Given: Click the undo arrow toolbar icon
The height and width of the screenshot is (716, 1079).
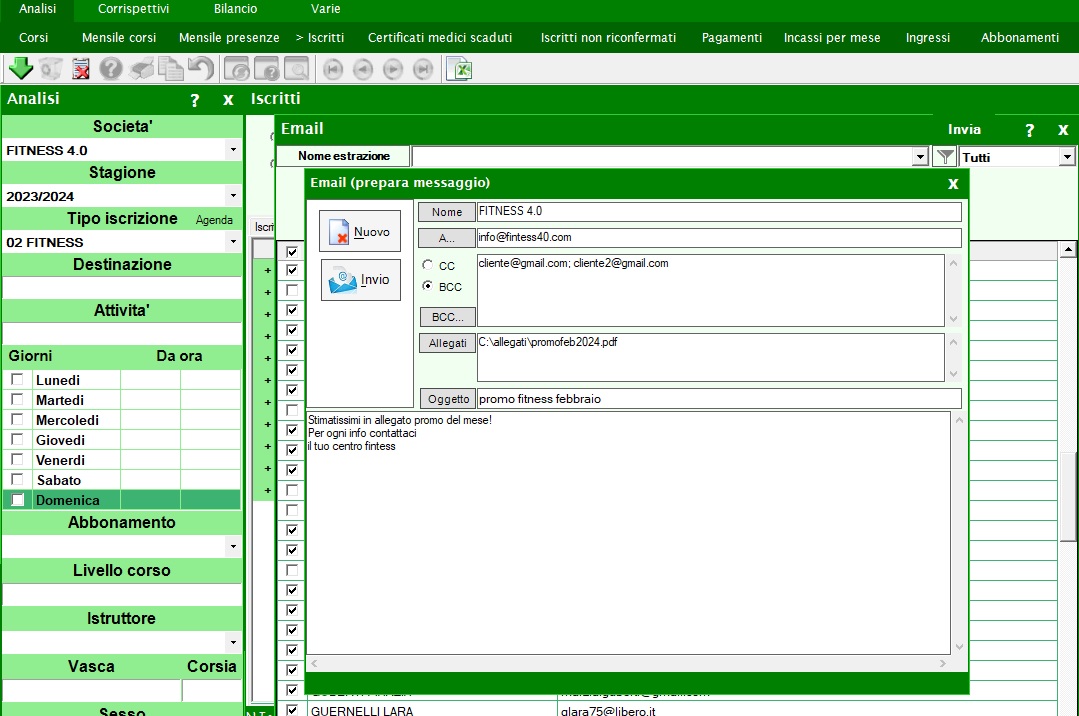Looking at the screenshot, I should point(201,69).
